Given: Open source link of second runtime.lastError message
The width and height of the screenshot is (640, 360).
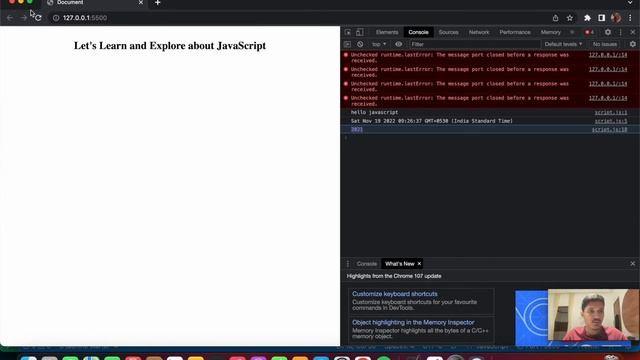Looking at the screenshot, I should coord(608,69).
